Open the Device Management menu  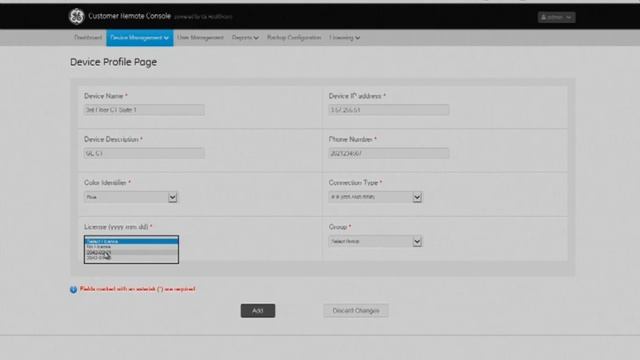[x=140, y=38]
